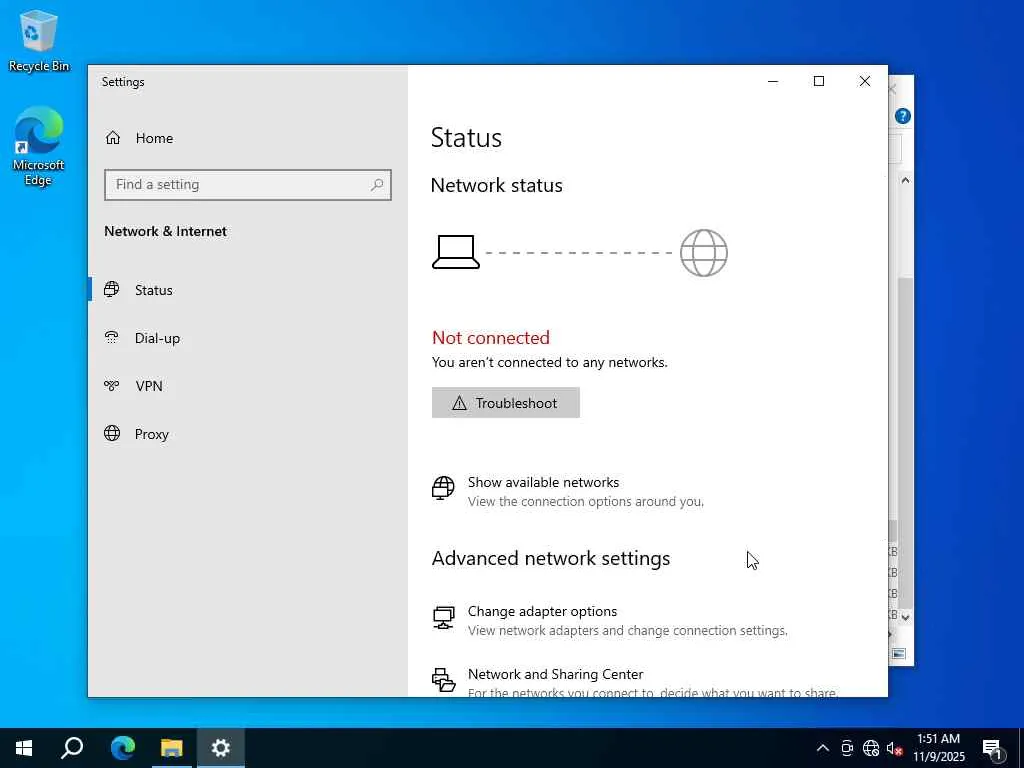Screen dimensions: 1024x768
Task: Click the Change adapter options monitor icon
Action: [x=443, y=617]
